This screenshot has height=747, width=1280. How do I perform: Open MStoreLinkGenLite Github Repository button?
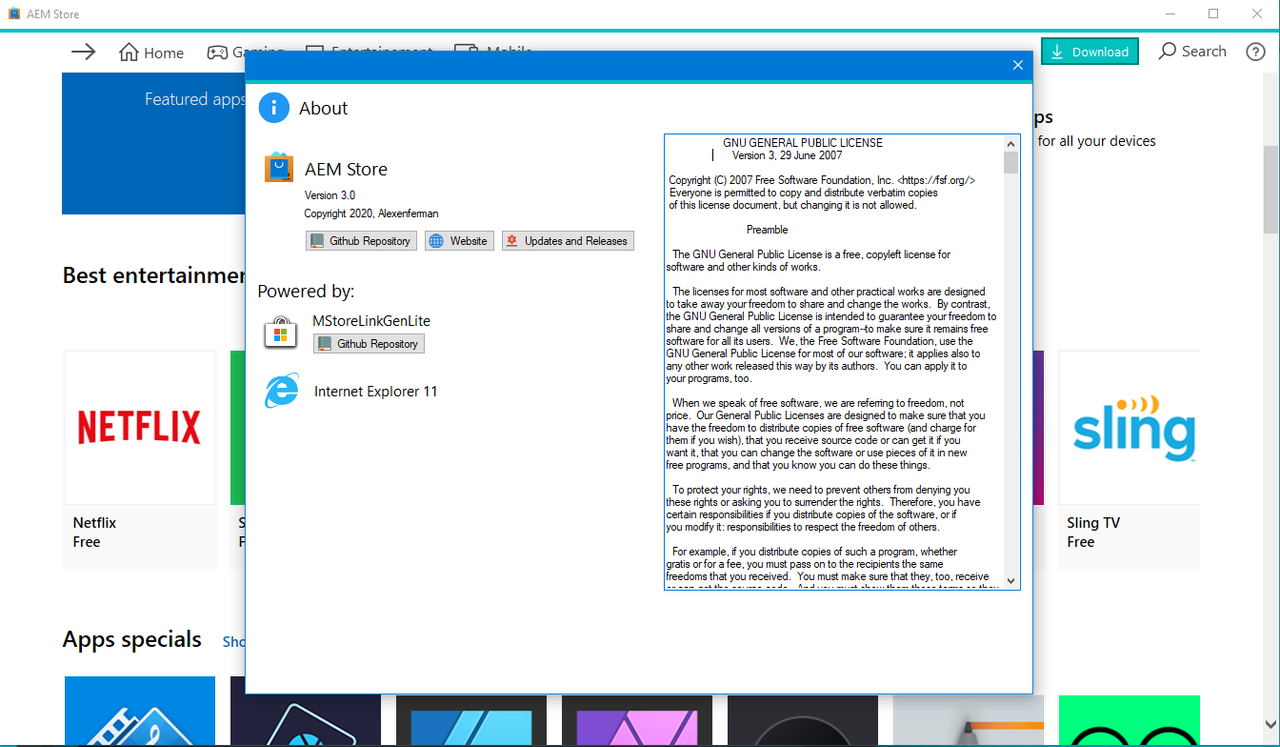[x=368, y=344]
